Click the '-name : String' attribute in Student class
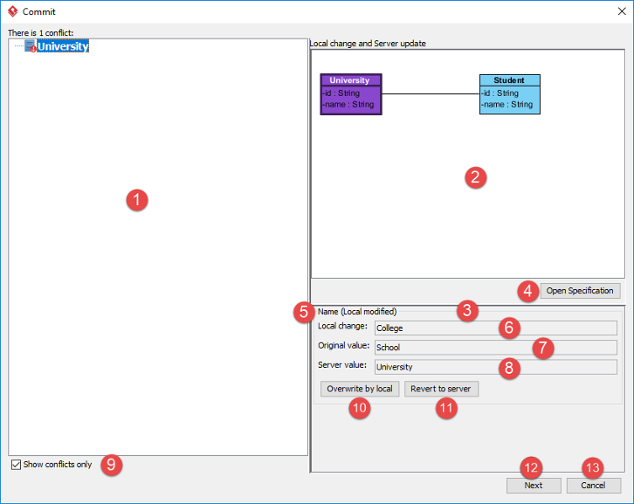Image resolution: width=634 pixels, height=504 pixels. coord(507,104)
